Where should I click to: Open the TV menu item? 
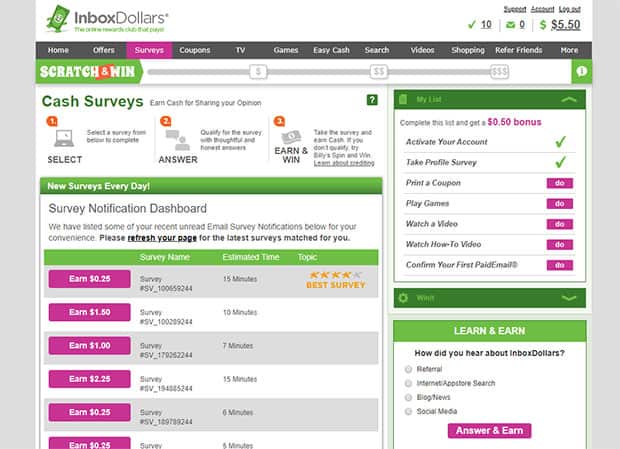click(x=240, y=50)
